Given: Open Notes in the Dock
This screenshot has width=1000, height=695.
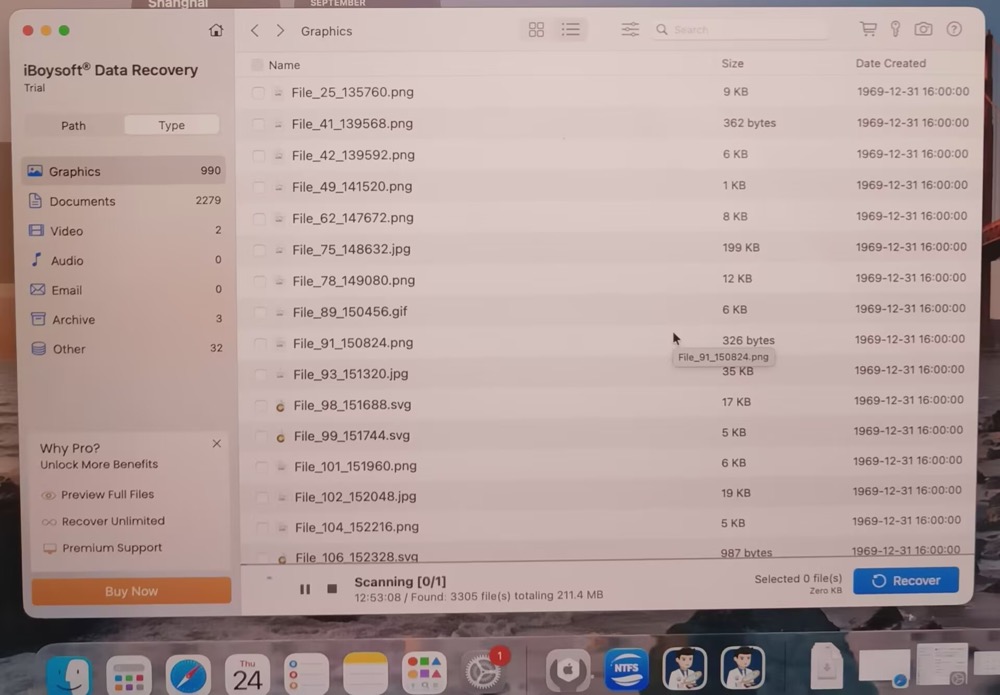Looking at the screenshot, I should point(365,674).
